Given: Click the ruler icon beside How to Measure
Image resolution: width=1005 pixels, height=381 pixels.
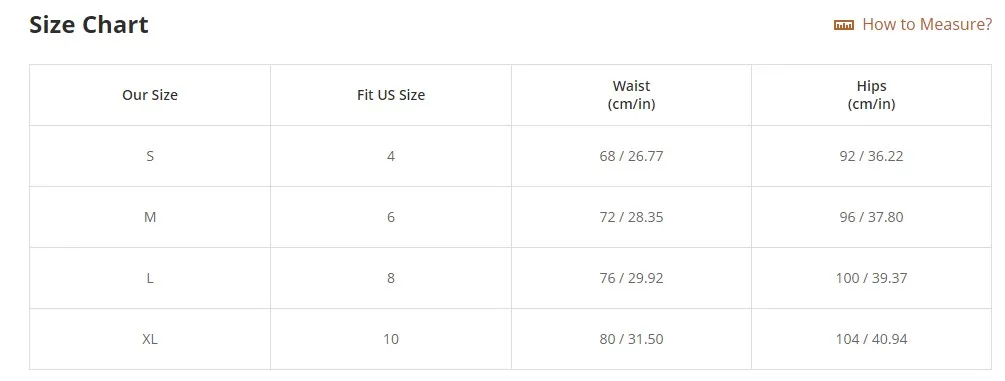Looking at the screenshot, I should [x=843, y=25].
